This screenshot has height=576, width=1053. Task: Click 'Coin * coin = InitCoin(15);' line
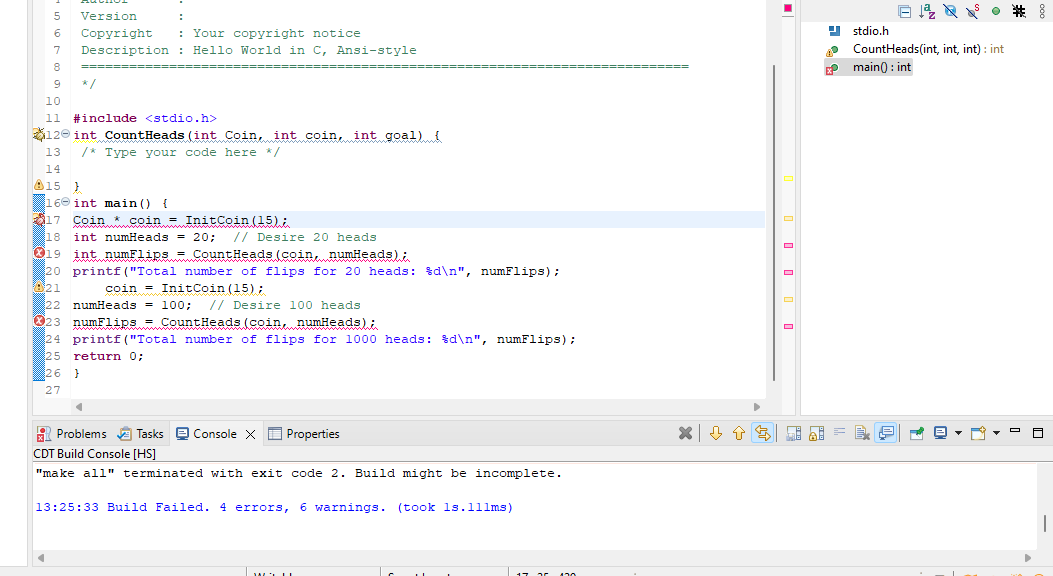point(181,220)
